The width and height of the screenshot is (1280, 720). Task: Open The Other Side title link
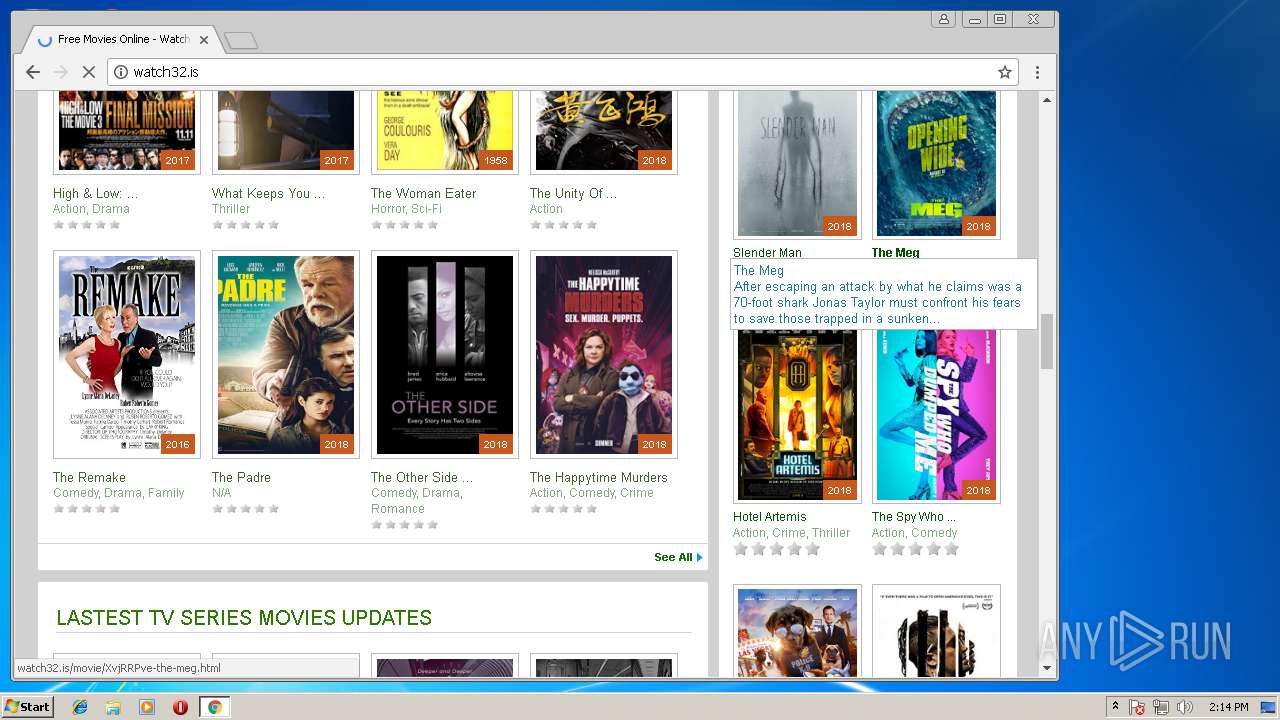(422, 477)
